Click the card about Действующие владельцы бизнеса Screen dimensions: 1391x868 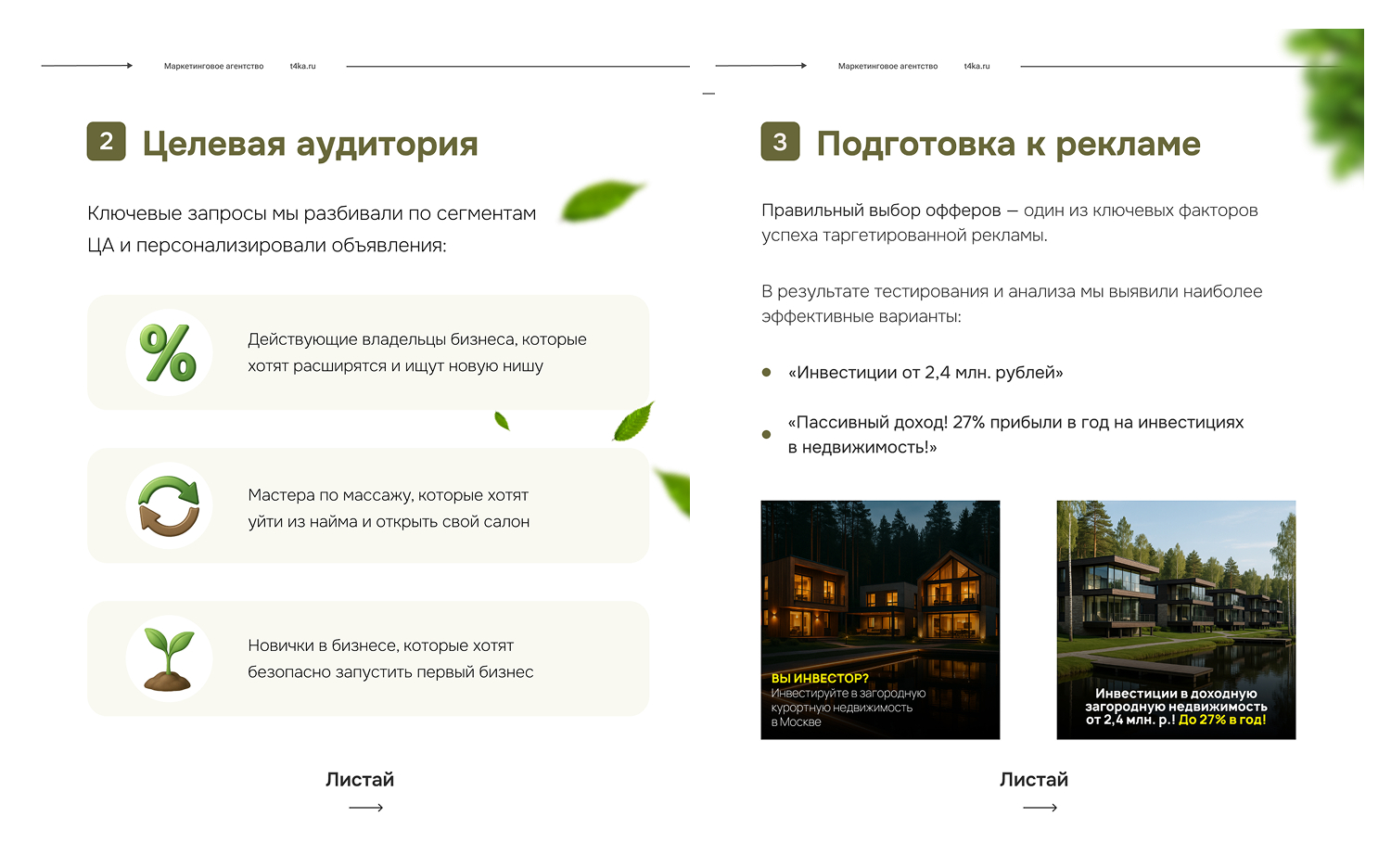(368, 352)
